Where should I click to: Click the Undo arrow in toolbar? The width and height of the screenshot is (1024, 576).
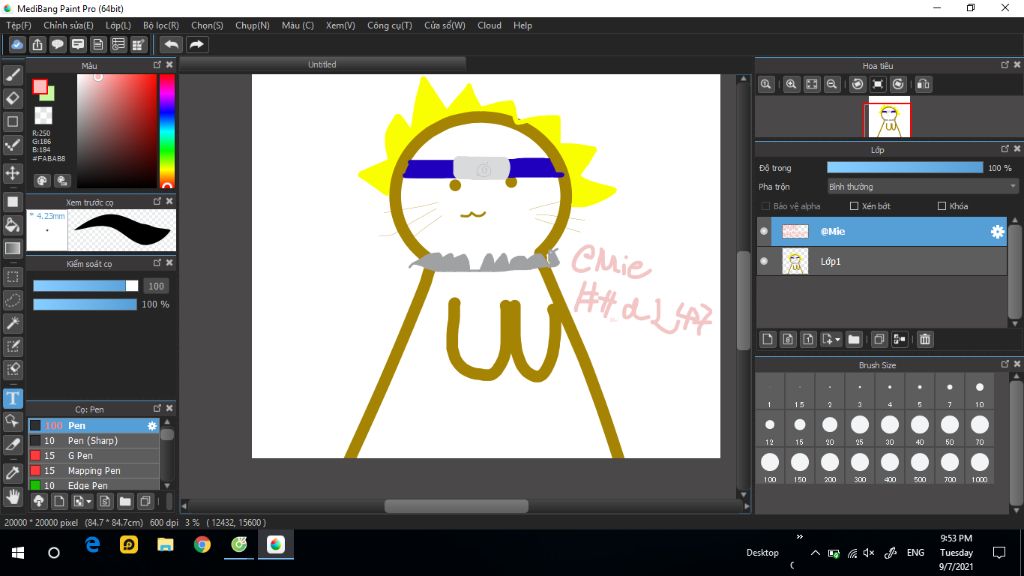pyautogui.click(x=171, y=44)
